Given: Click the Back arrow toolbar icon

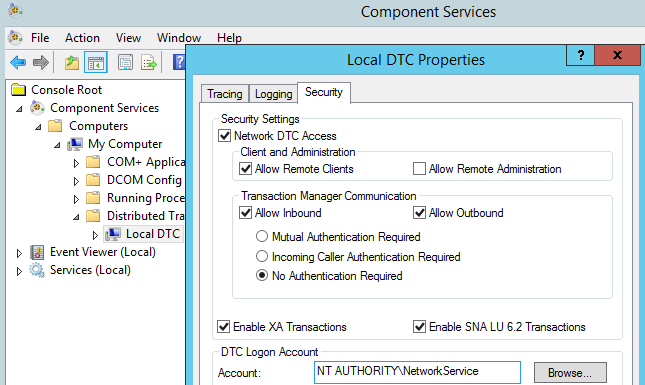Looking at the screenshot, I should coord(18,63).
